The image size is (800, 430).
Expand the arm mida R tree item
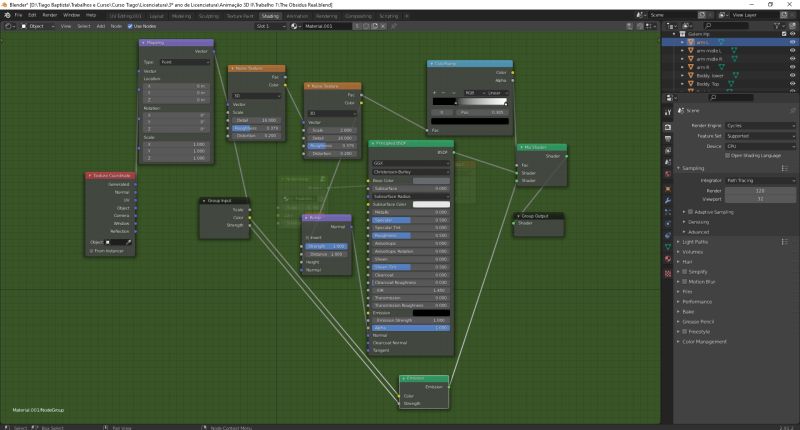683,59
